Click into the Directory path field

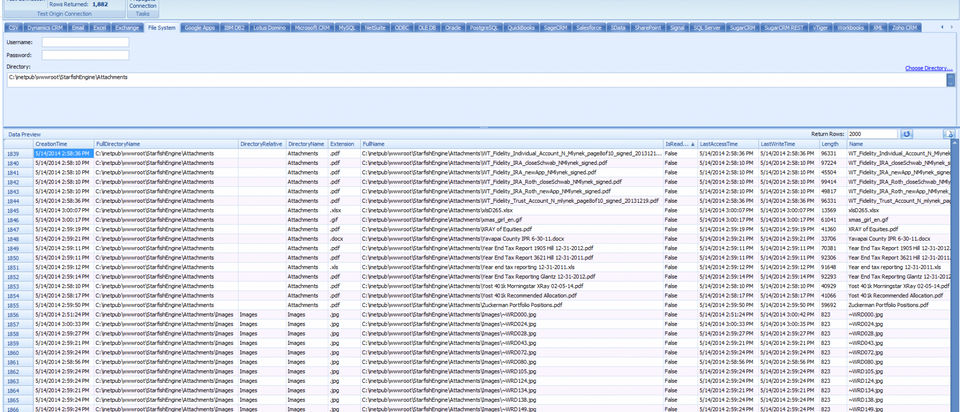476,80
